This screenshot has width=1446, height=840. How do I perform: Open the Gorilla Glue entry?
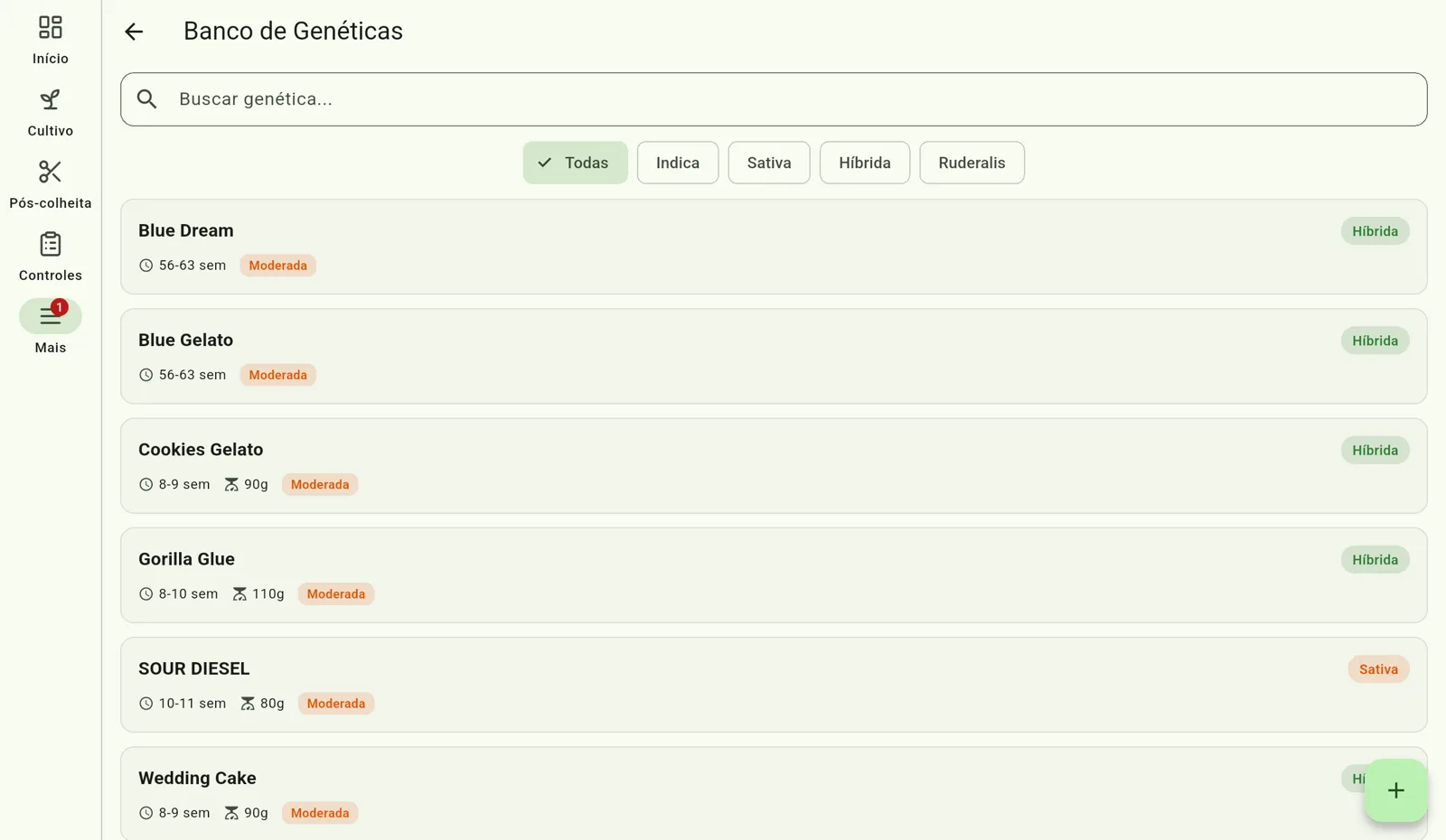coord(774,575)
